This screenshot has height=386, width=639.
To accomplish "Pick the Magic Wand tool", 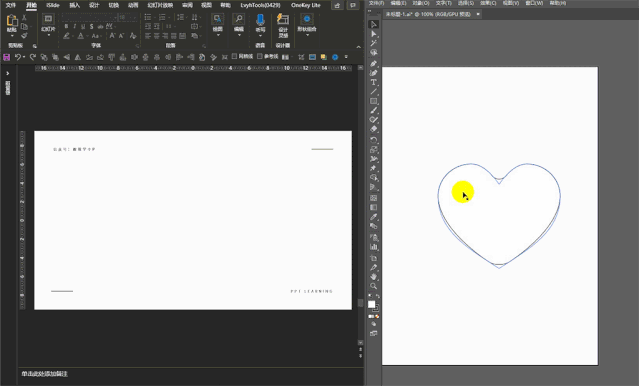I will click(x=373, y=43).
